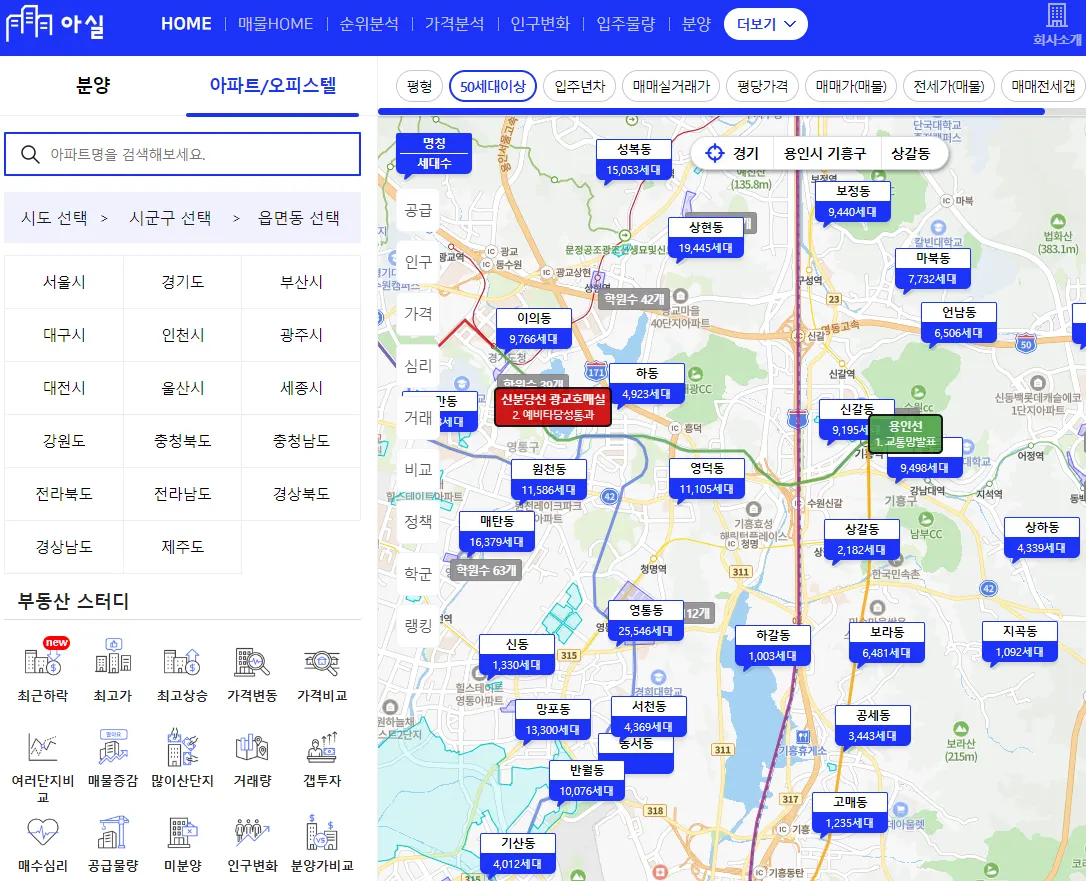This screenshot has height=881, width=1086.
Task: Open the 공급 map side menu
Action: coord(418,211)
